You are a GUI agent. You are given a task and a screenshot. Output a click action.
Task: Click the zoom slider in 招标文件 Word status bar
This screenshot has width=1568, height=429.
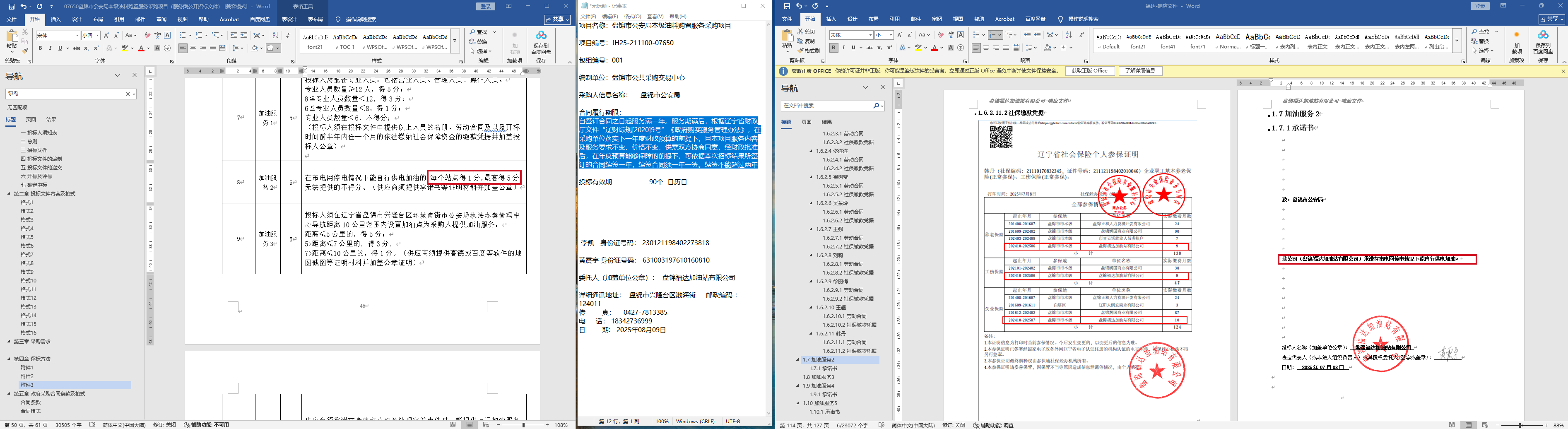pyautogui.click(x=523, y=425)
